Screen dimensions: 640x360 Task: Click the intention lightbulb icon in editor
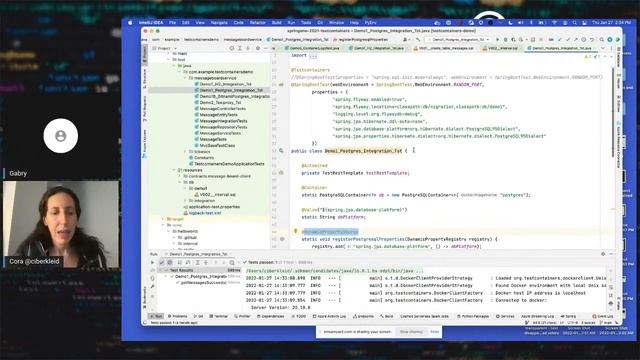[x=296, y=231]
